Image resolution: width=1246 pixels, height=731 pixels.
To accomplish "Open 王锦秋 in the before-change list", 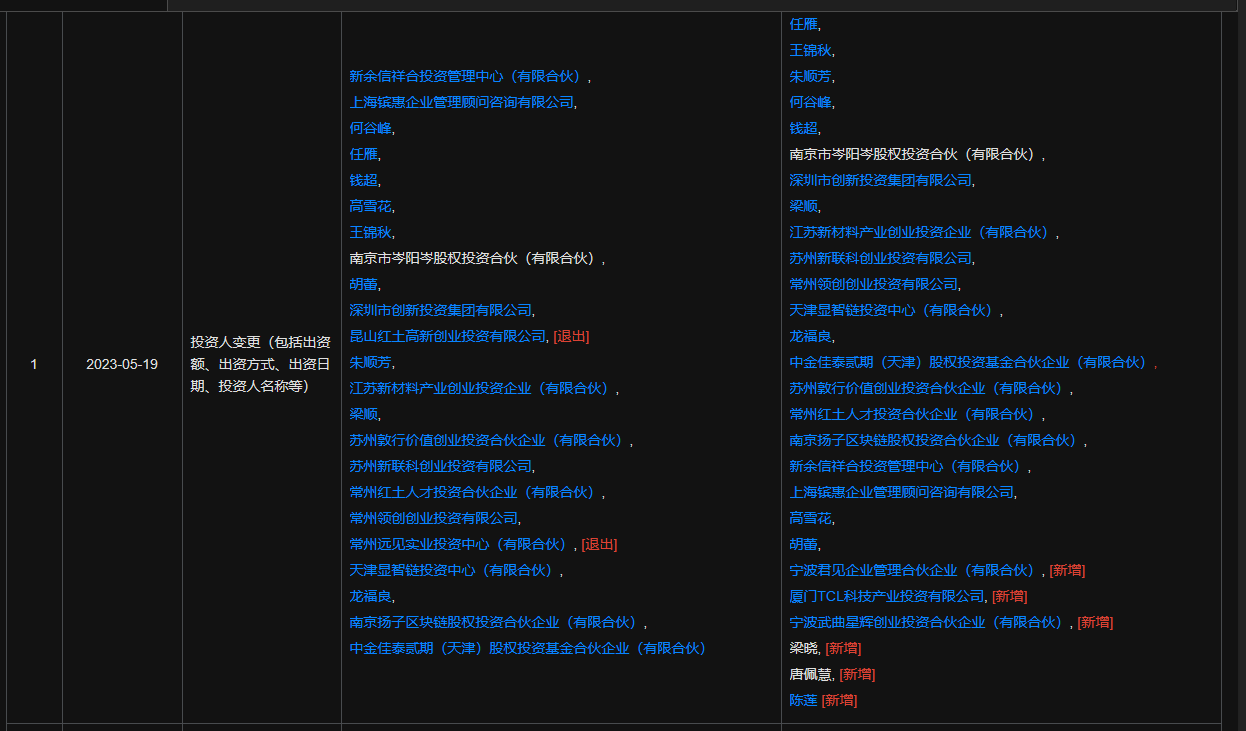I will coord(369,232).
